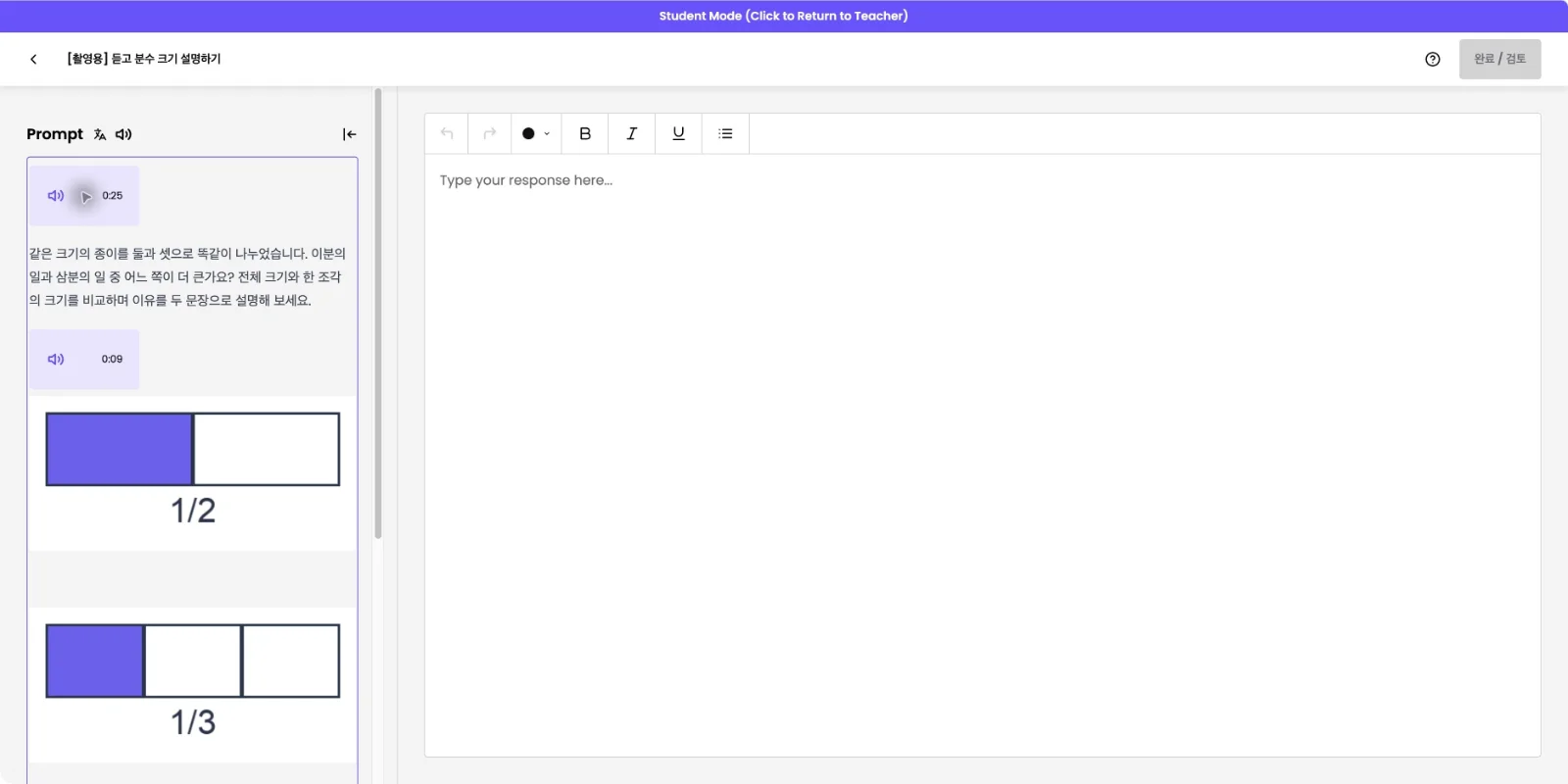Play prompt audio using speaker icon beside Prompt
1568x784 pixels.
123,134
